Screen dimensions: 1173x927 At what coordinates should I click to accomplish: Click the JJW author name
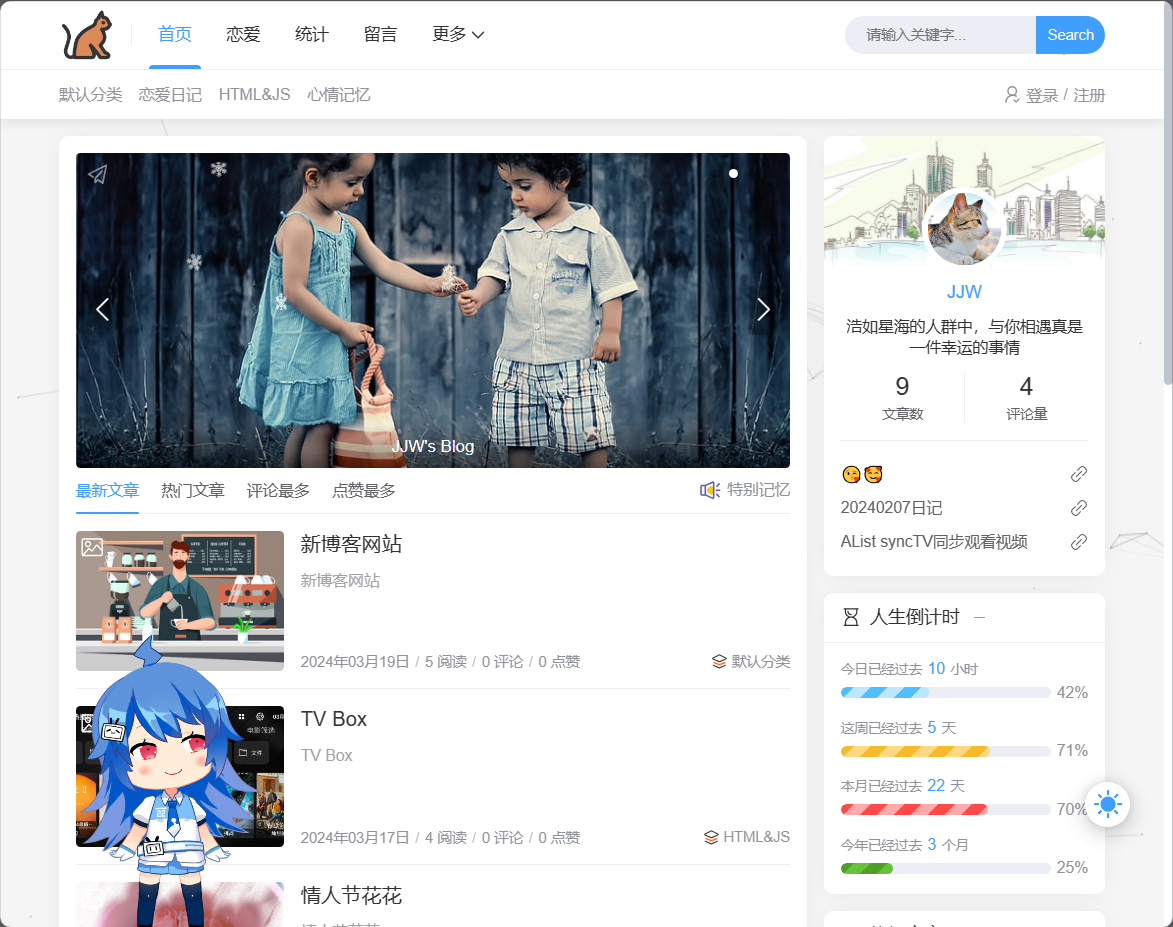click(964, 292)
